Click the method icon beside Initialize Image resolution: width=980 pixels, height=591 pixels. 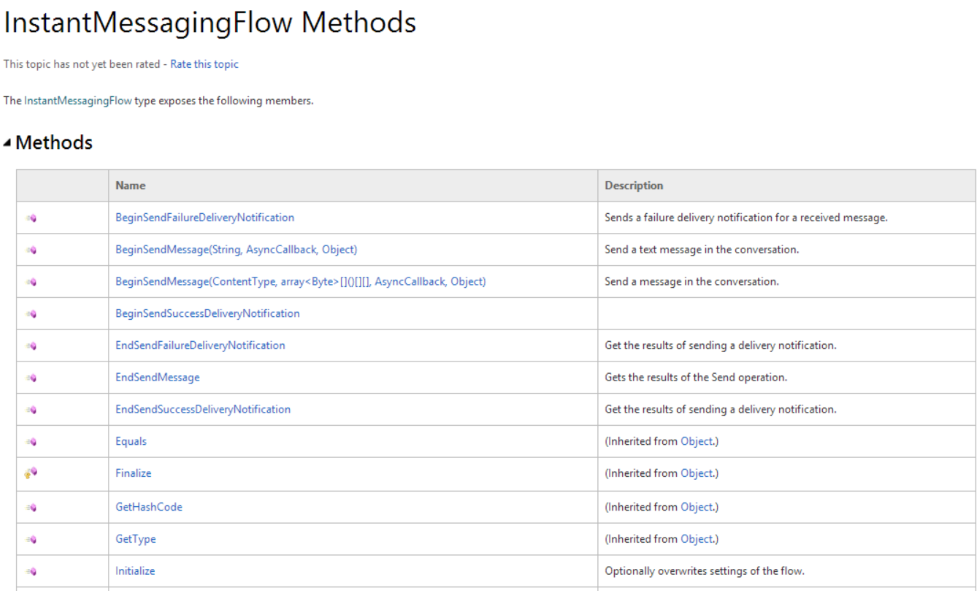[x=31, y=571]
